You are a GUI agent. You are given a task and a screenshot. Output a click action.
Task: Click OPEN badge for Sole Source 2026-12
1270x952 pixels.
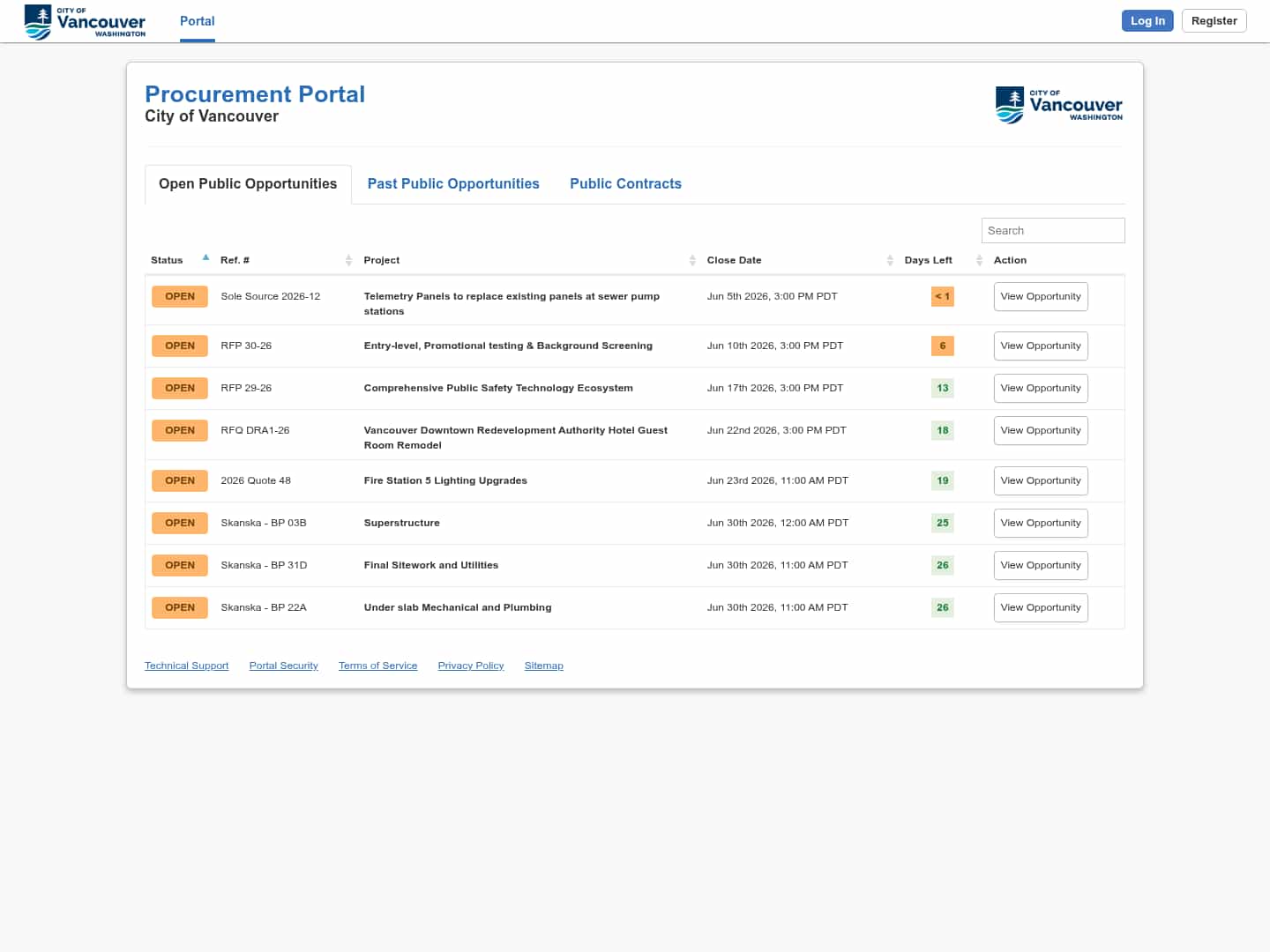point(180,296)
